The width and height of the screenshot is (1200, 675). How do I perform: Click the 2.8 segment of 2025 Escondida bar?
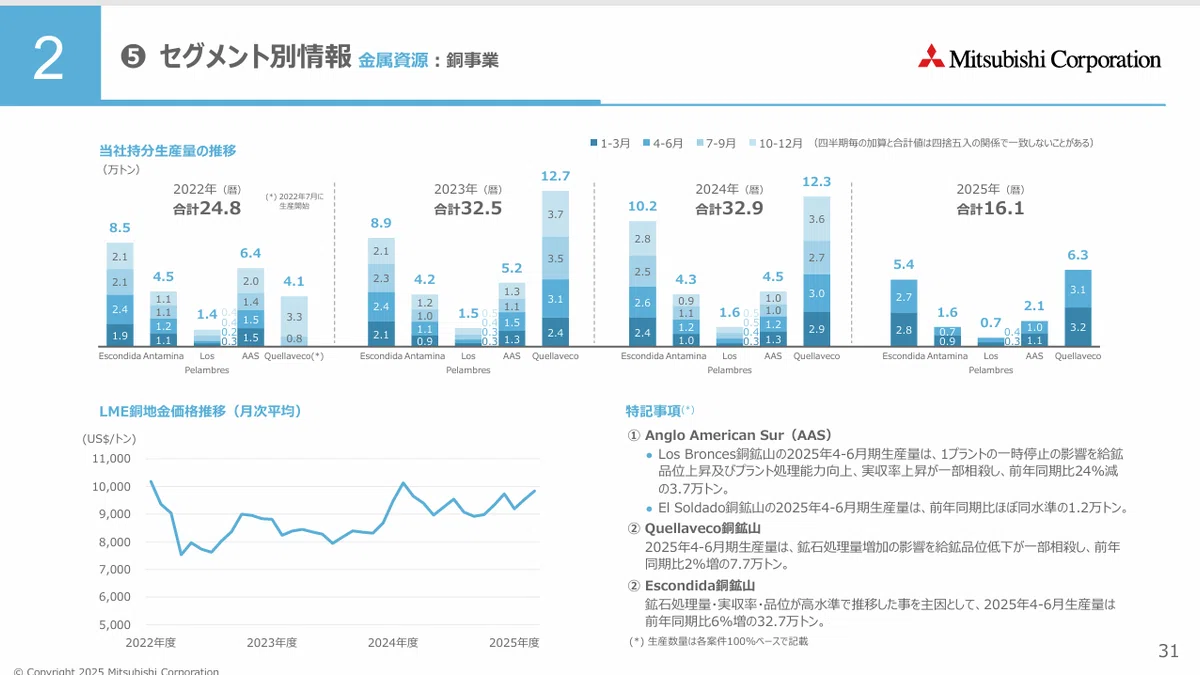coord(904,330)
